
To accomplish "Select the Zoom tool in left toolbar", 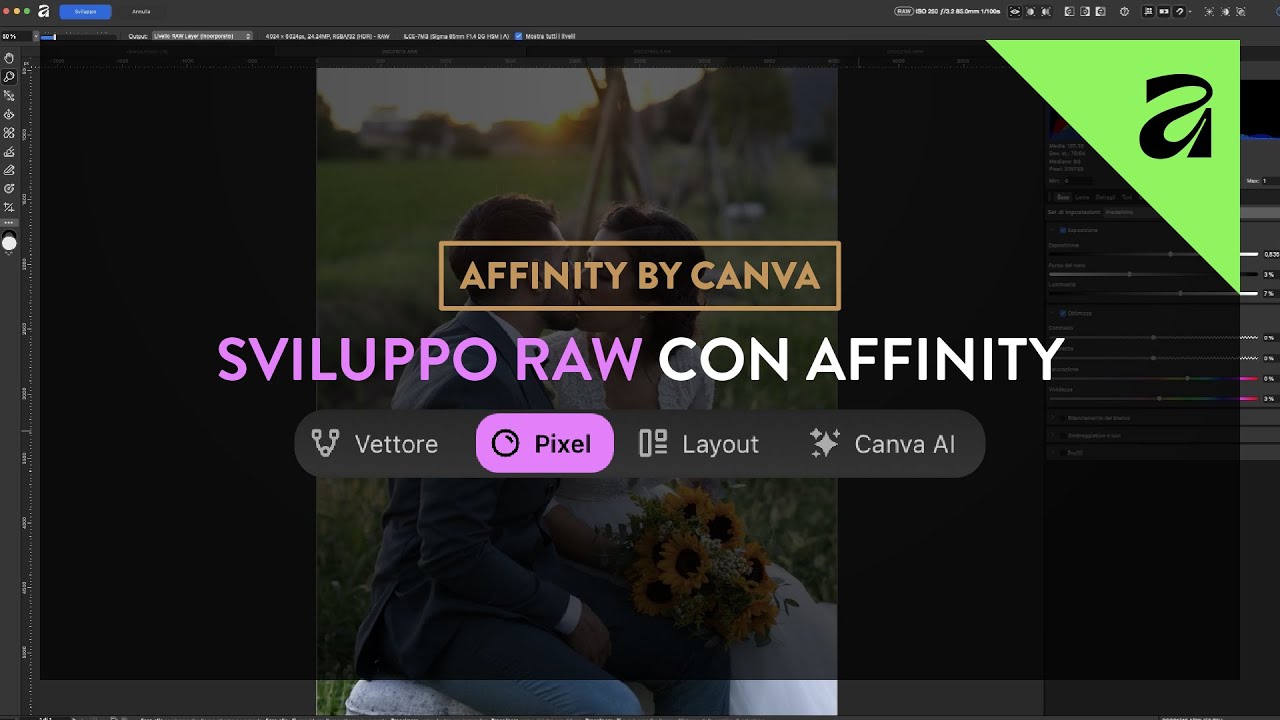I will [x=9, y=77].
